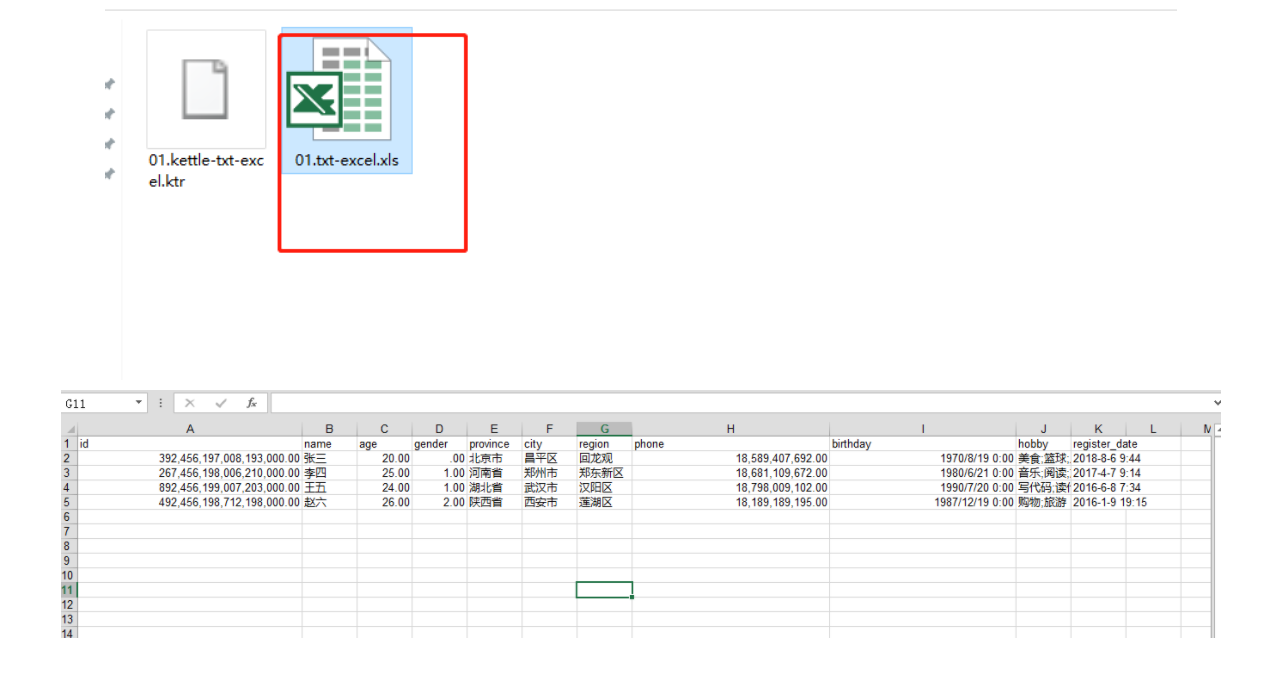
Task: Click cell with id 892,456,199,007,203,000.00
Action: [x=190, y=488]
